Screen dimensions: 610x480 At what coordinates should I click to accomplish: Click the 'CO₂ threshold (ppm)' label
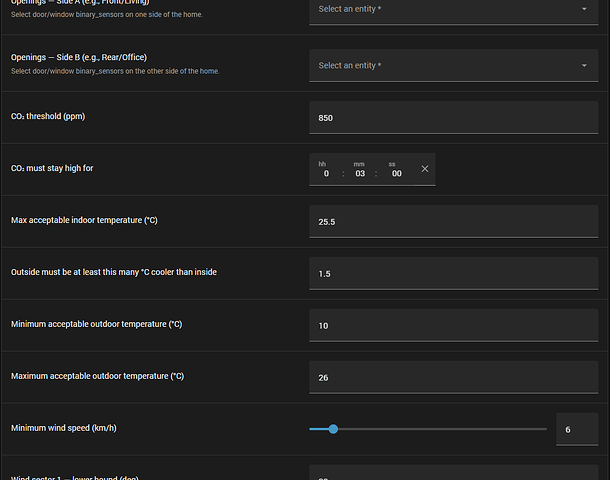click(x=48, y=116)
